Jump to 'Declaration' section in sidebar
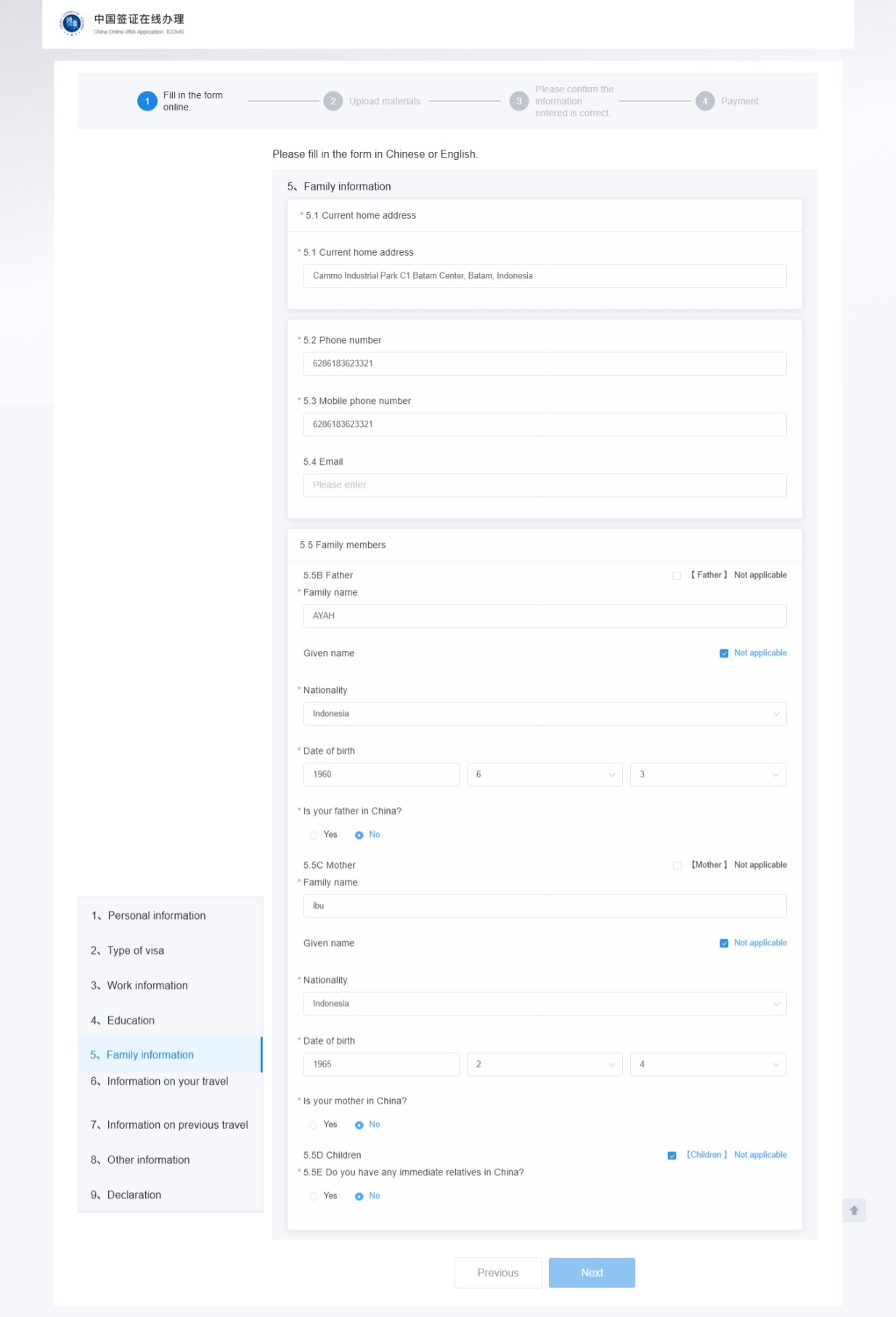 [134, 1195]
